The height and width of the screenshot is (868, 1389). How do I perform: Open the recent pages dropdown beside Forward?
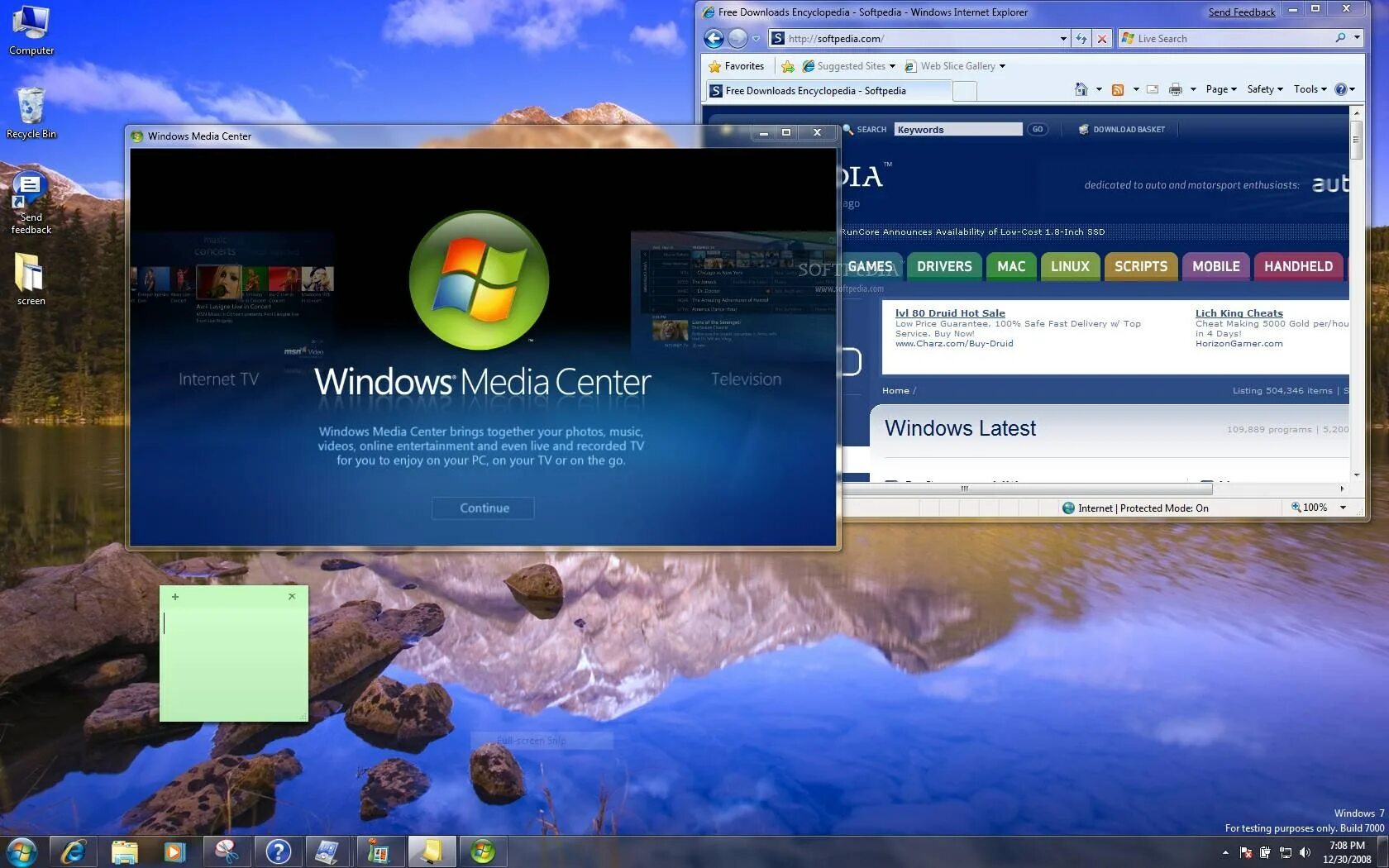pos(756,39)
